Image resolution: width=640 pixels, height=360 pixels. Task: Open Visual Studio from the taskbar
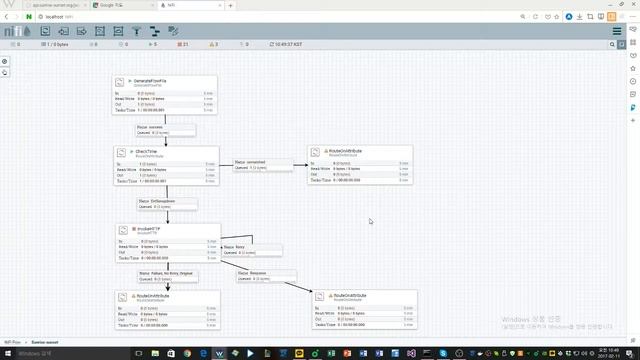coord(411,353)
